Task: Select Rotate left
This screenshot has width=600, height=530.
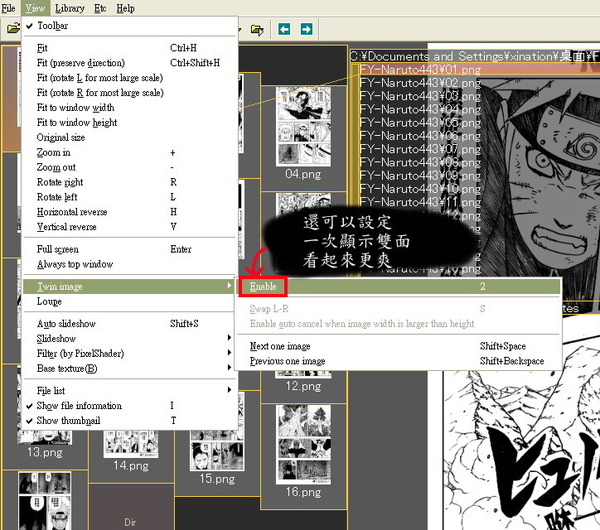Action: coord(129,197)
